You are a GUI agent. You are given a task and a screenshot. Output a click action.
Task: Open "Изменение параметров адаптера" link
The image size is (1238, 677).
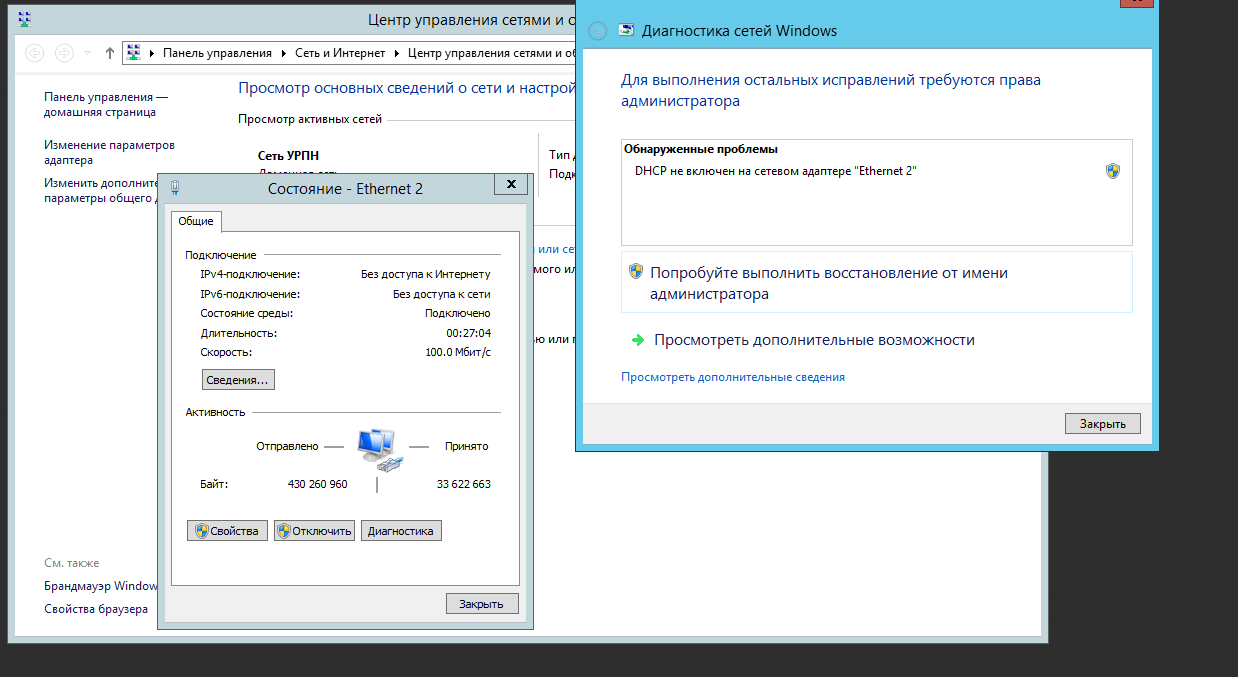[x=109, y=152]
